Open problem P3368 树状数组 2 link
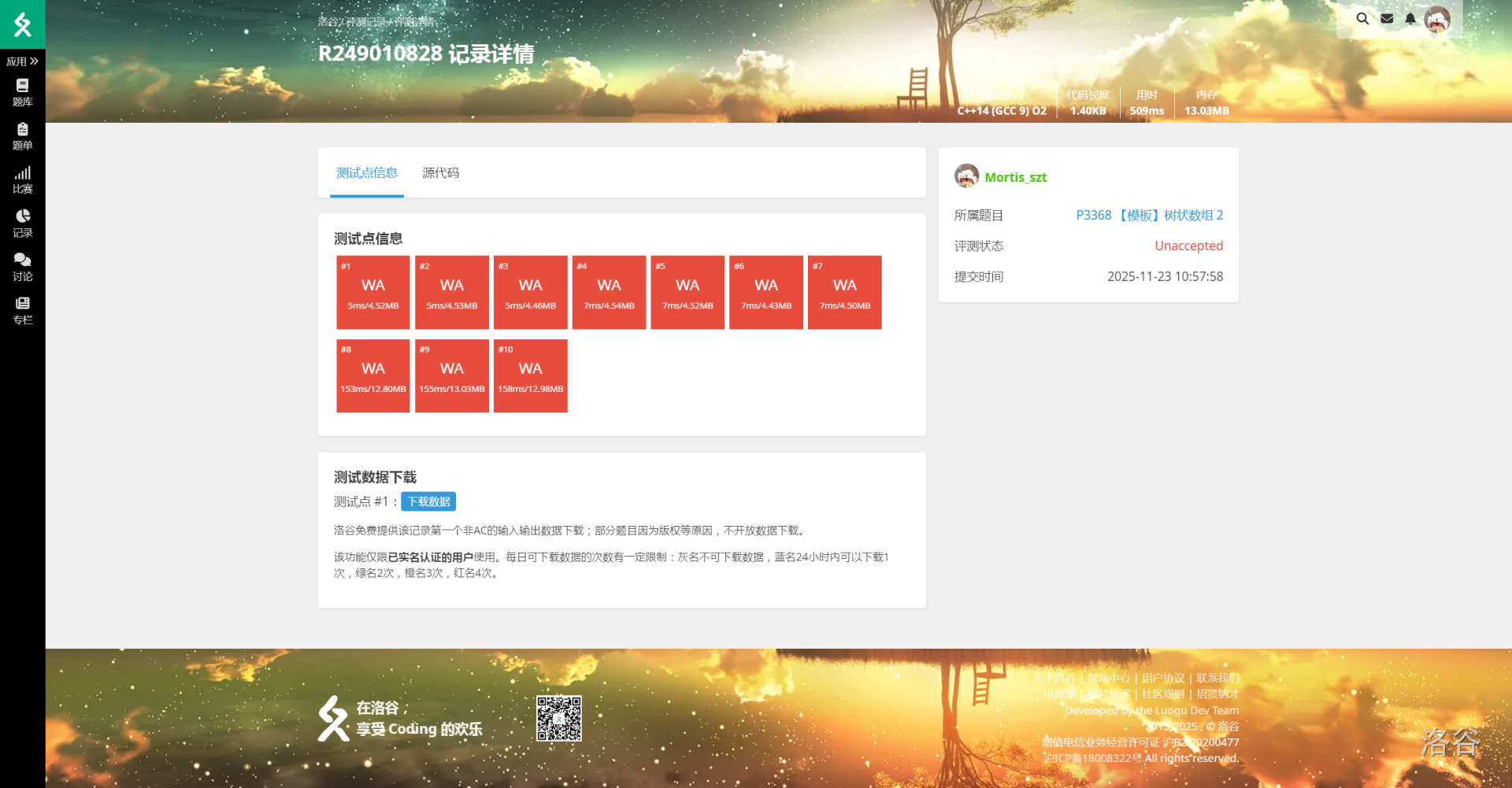 tap(1149, 216)
